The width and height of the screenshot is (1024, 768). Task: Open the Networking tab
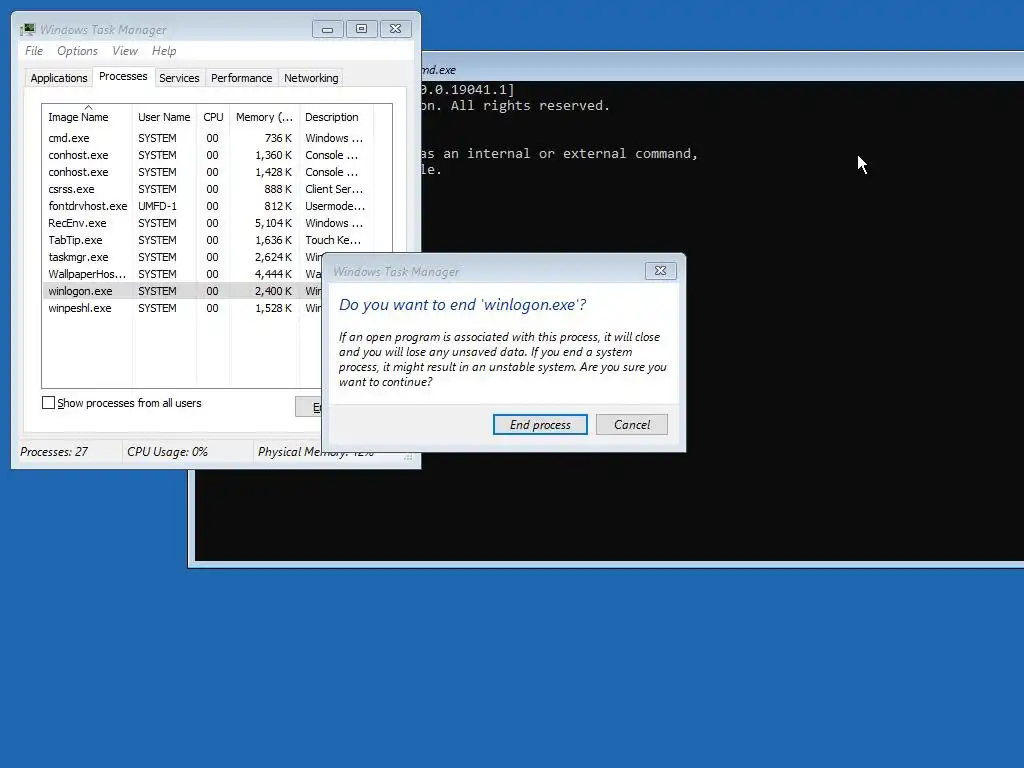click(311, 78)
